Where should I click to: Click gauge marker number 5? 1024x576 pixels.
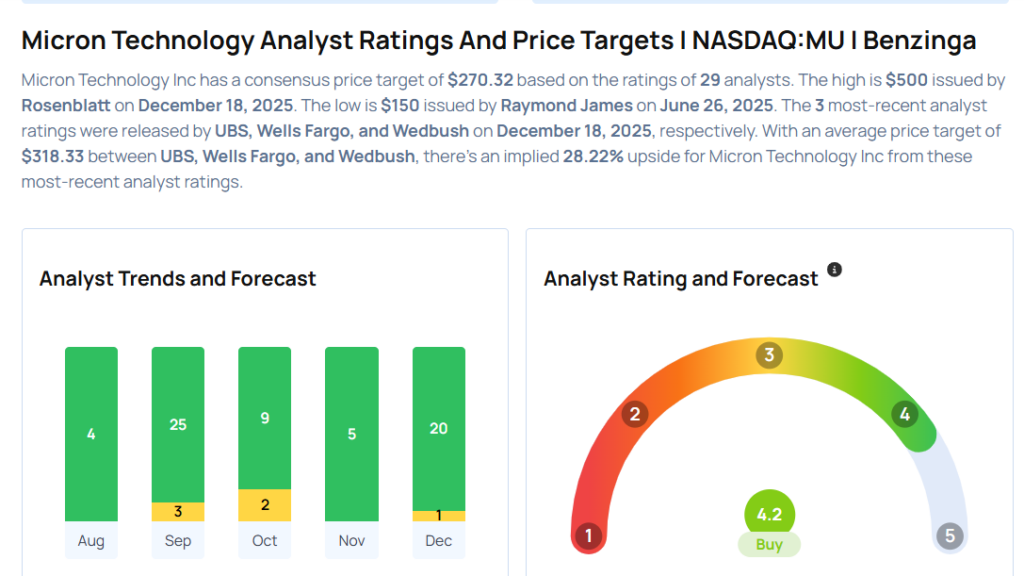coord(950,536)
